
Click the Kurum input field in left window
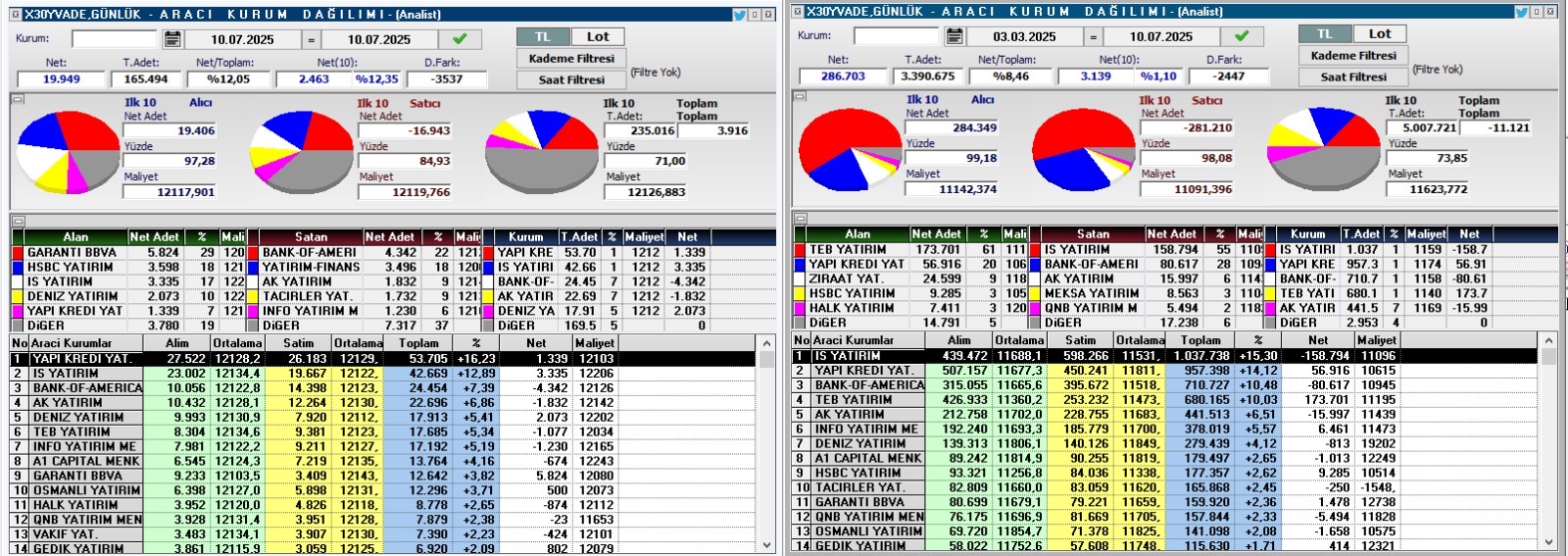point(114,39)
